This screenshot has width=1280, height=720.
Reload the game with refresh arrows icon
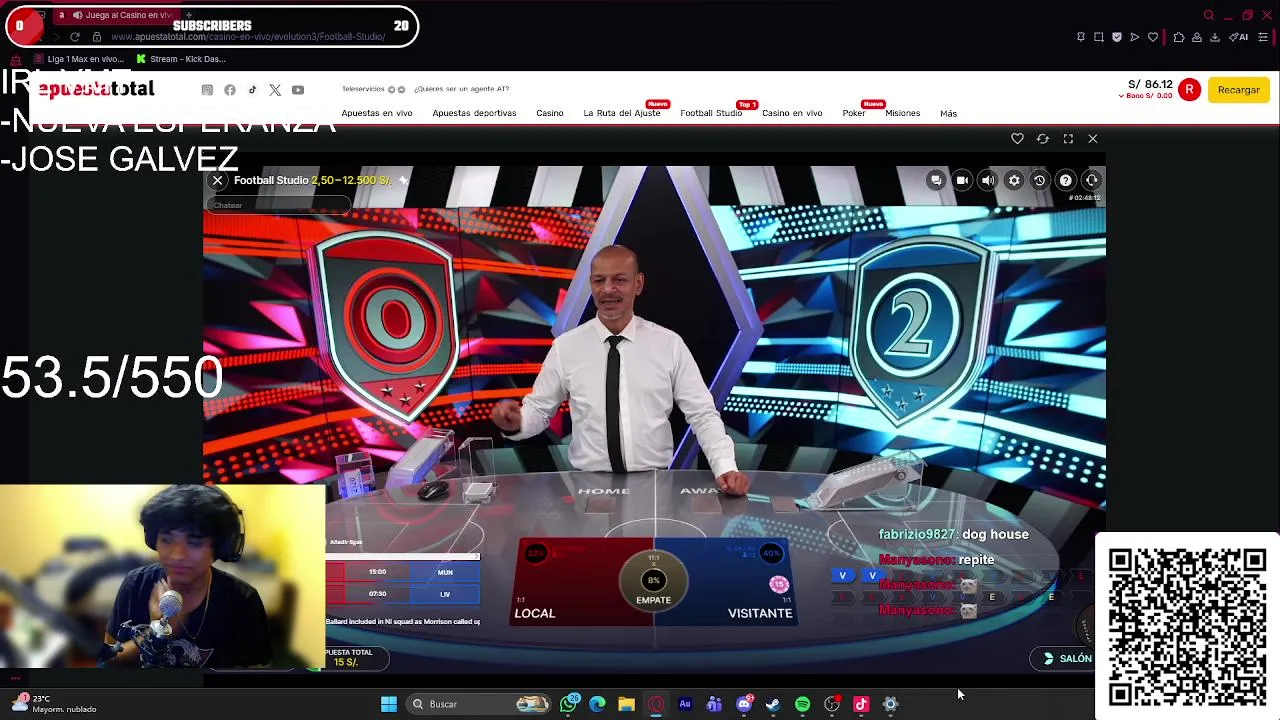click(x=1043, y=139)
